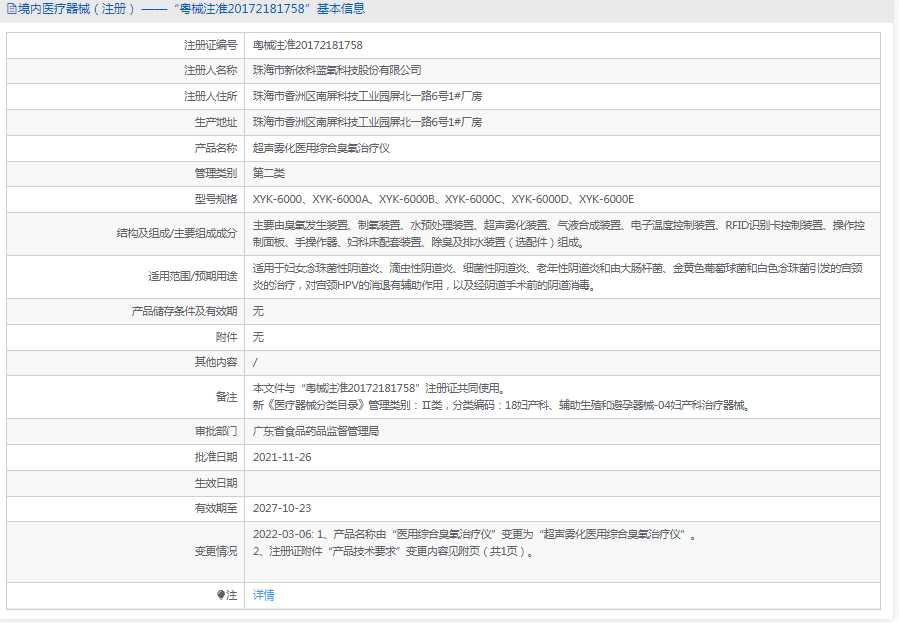The width and height of the screenshot is (899, 623).
Task: Click the 批准日期 label
Action: pyautogui.click(x=216, y=457)
